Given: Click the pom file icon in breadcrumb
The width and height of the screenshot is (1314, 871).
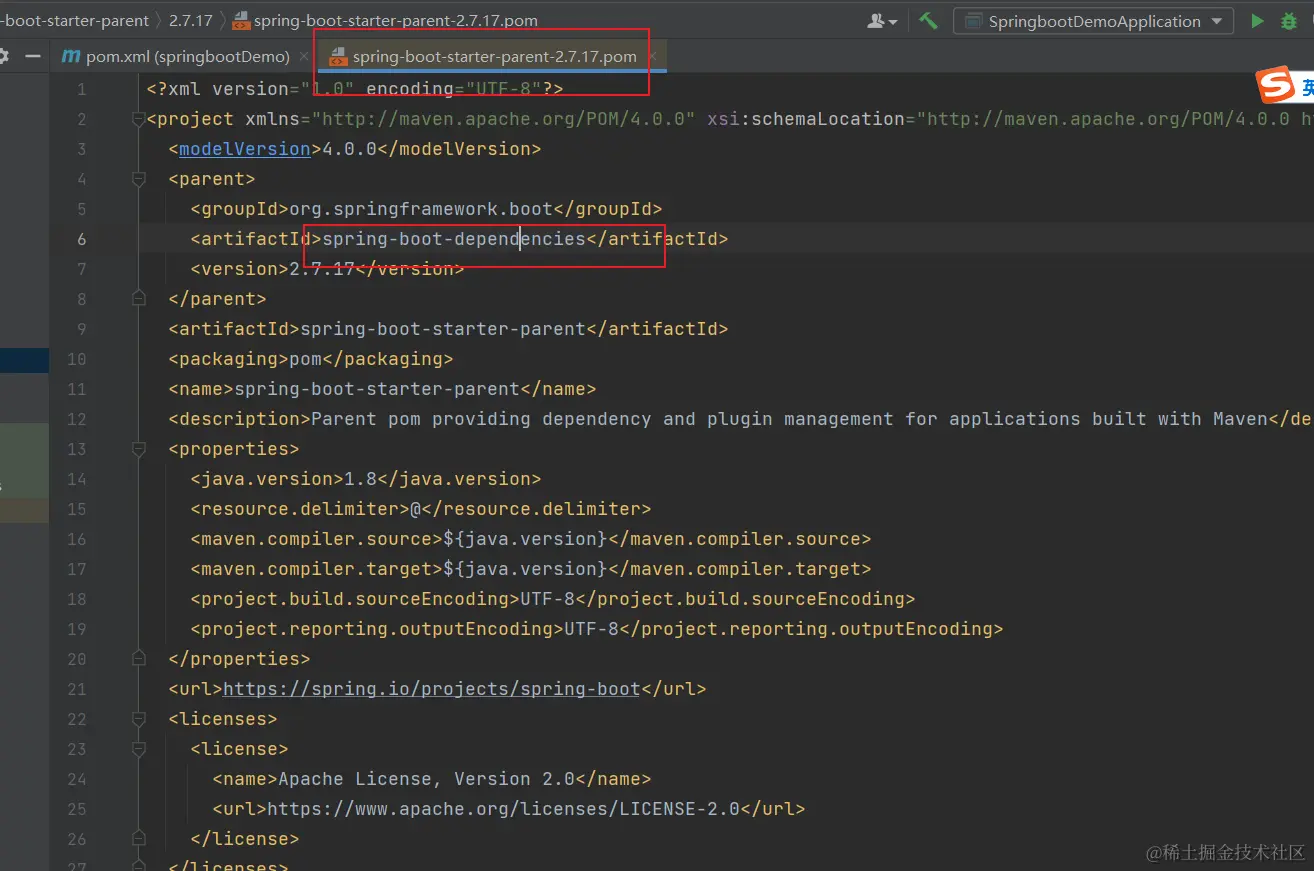Looking at the screenshot, I should 241,21.
